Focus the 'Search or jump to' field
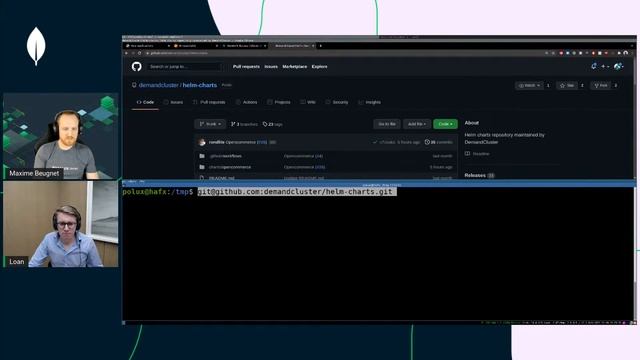This screenshot has width=640, height=360. coord(184,67)
